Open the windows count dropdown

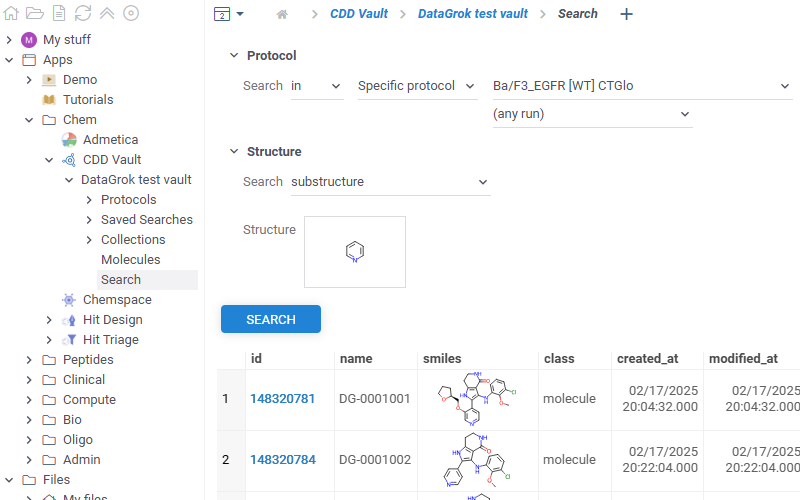coord(228,14)
